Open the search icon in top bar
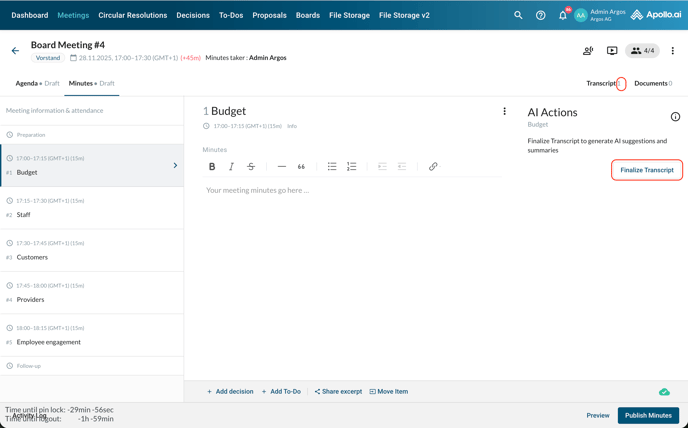This screenshot has width=688, height=428. [518, 15]
